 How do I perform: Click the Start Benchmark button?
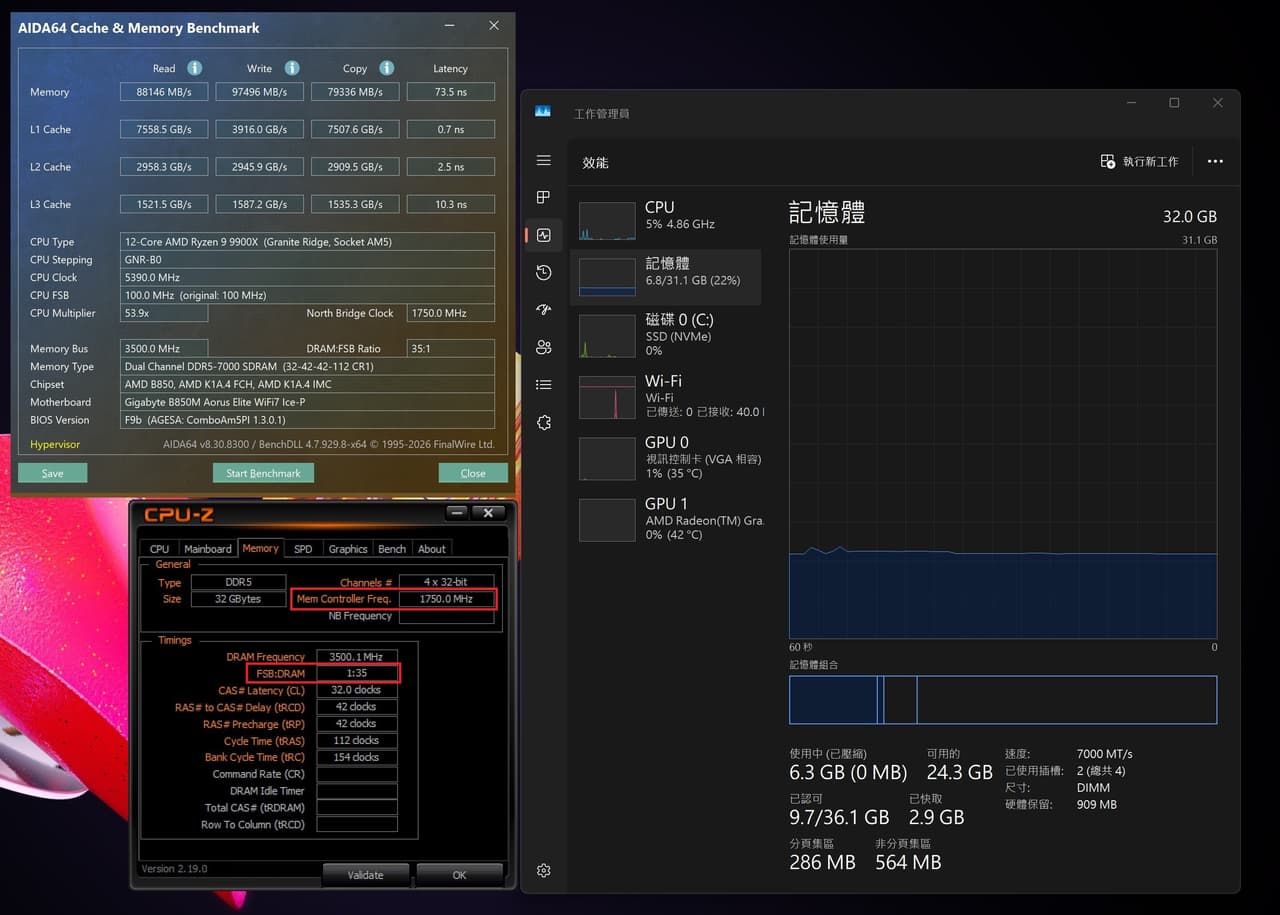click(263, 473)
